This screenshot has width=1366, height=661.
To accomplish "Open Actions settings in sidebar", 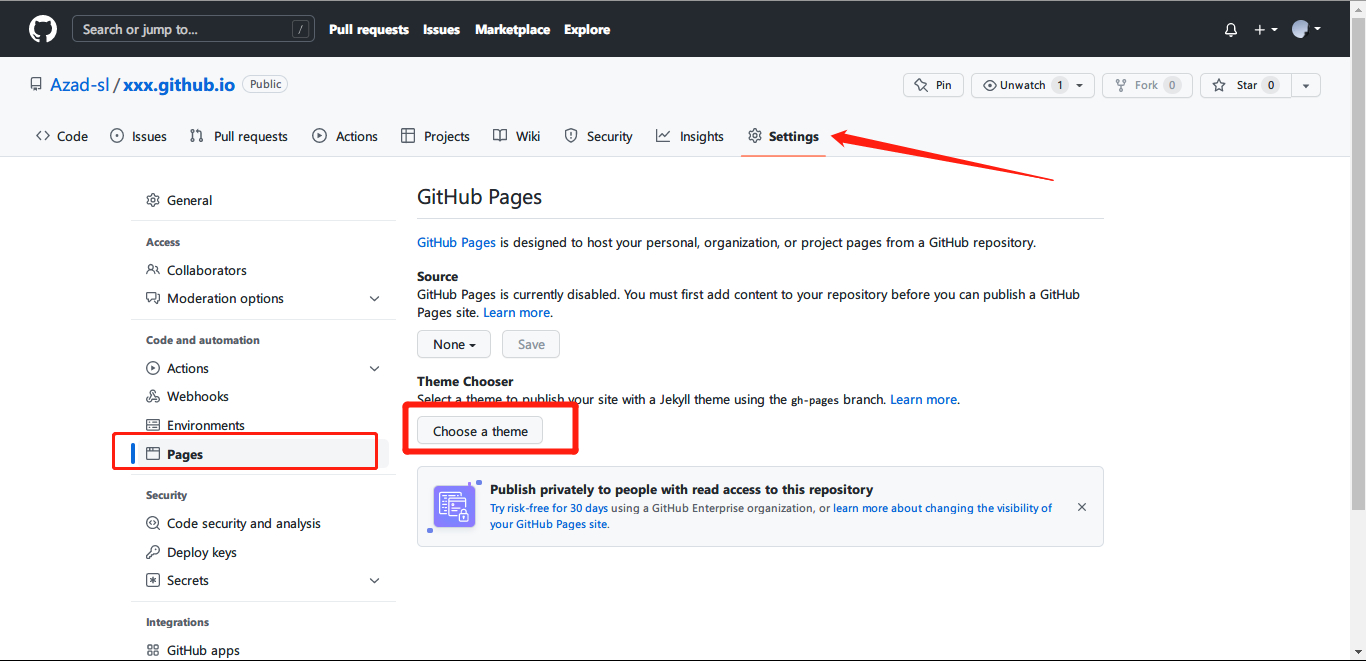I will [x=188, y=368].
